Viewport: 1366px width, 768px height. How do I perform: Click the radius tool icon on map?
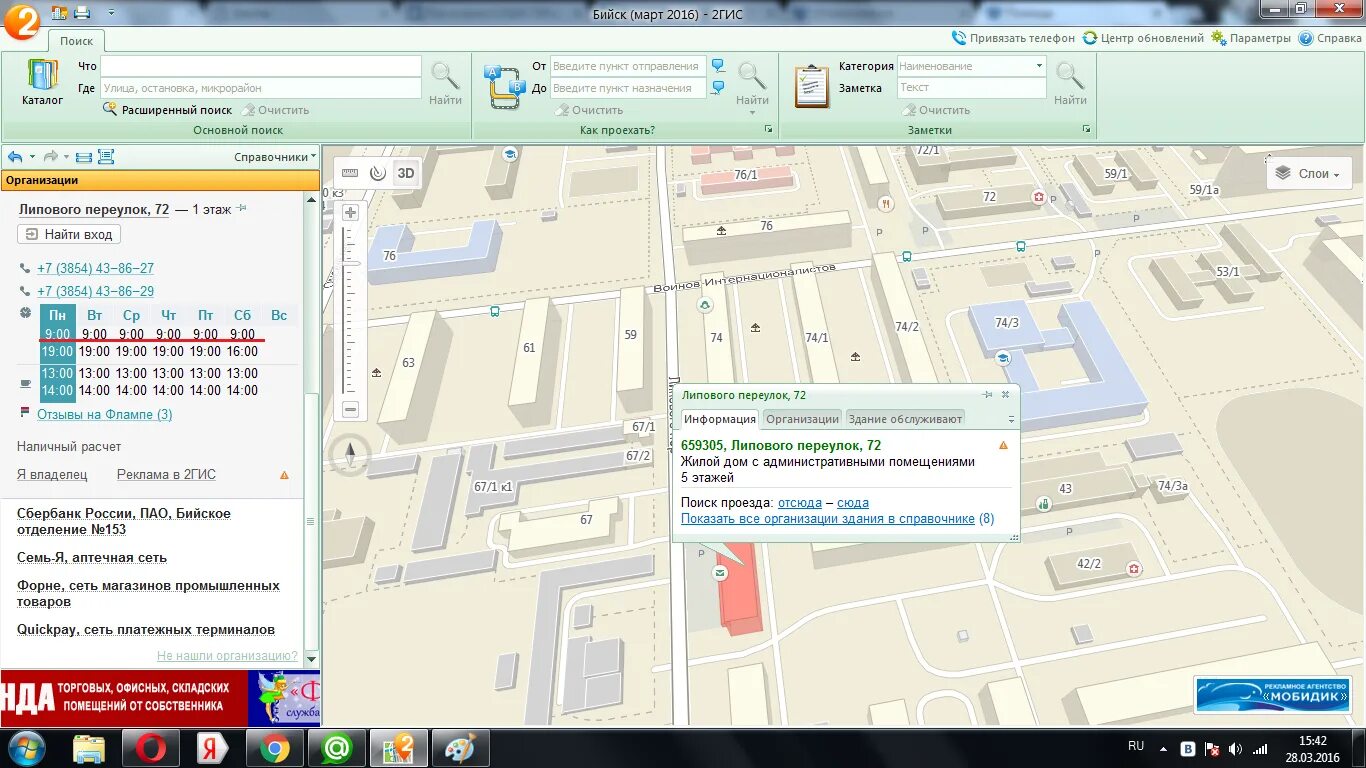point(378,172)
